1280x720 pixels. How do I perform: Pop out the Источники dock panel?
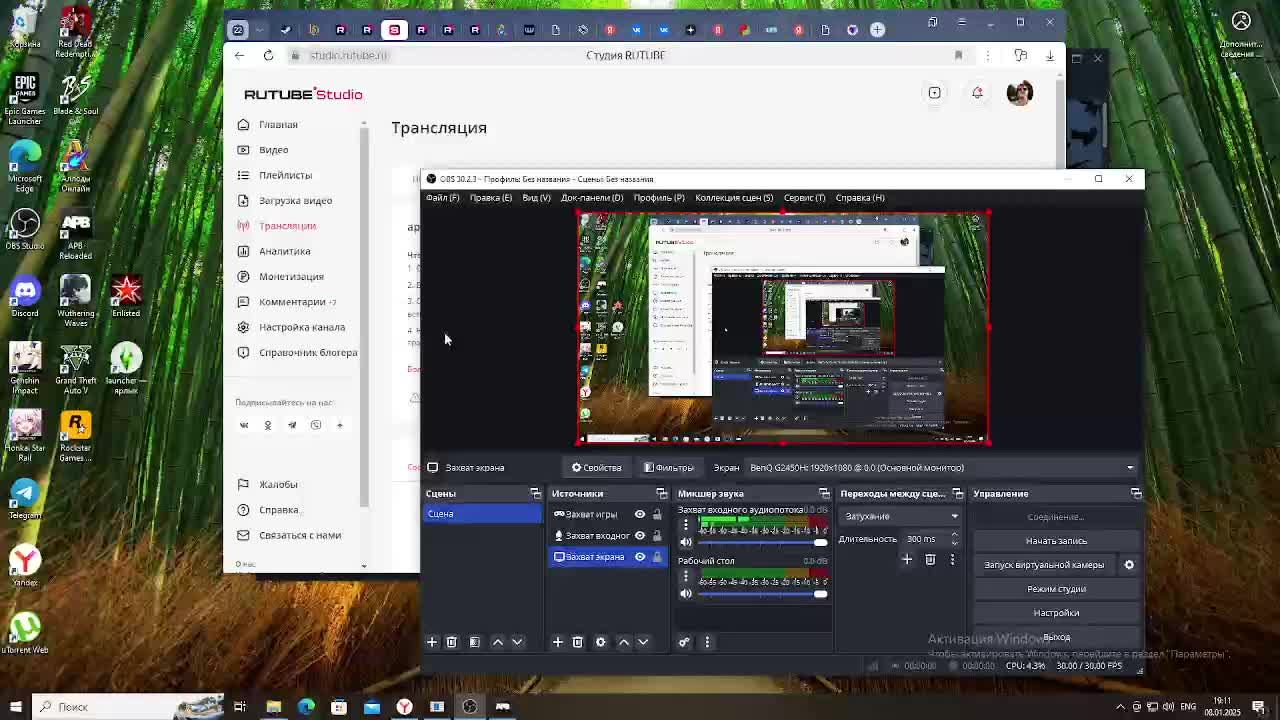tap(661, 493)
